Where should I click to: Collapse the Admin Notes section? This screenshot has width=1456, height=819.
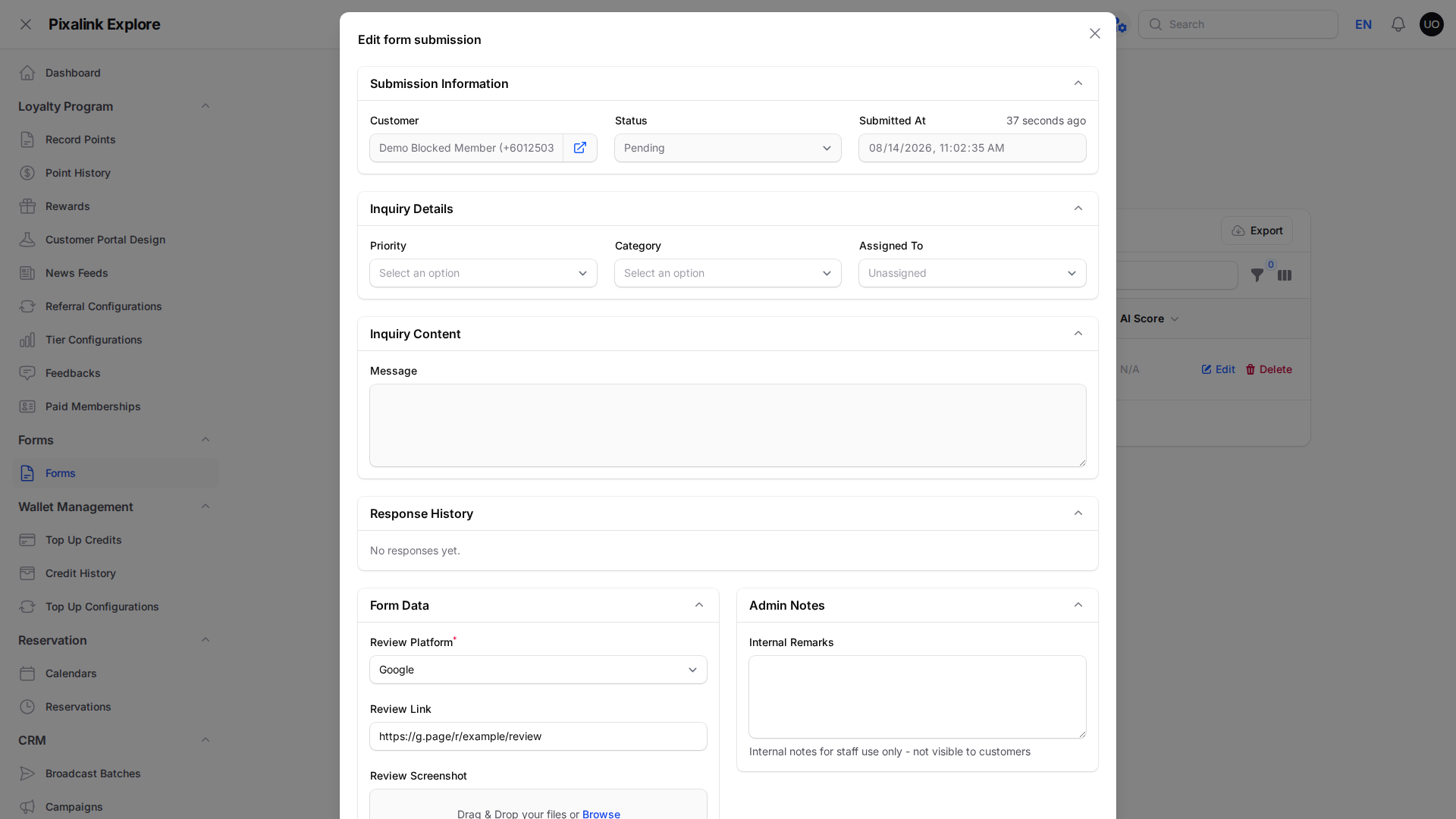pyautogui.click(x=1078, y=605)
